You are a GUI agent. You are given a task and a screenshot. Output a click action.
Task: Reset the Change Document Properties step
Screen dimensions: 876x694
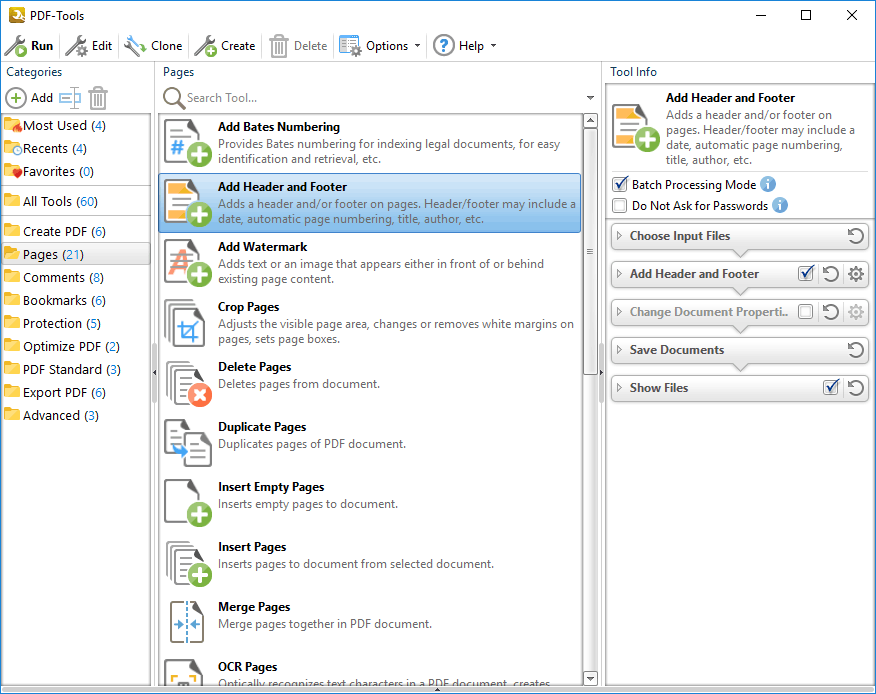coord(831,312)
